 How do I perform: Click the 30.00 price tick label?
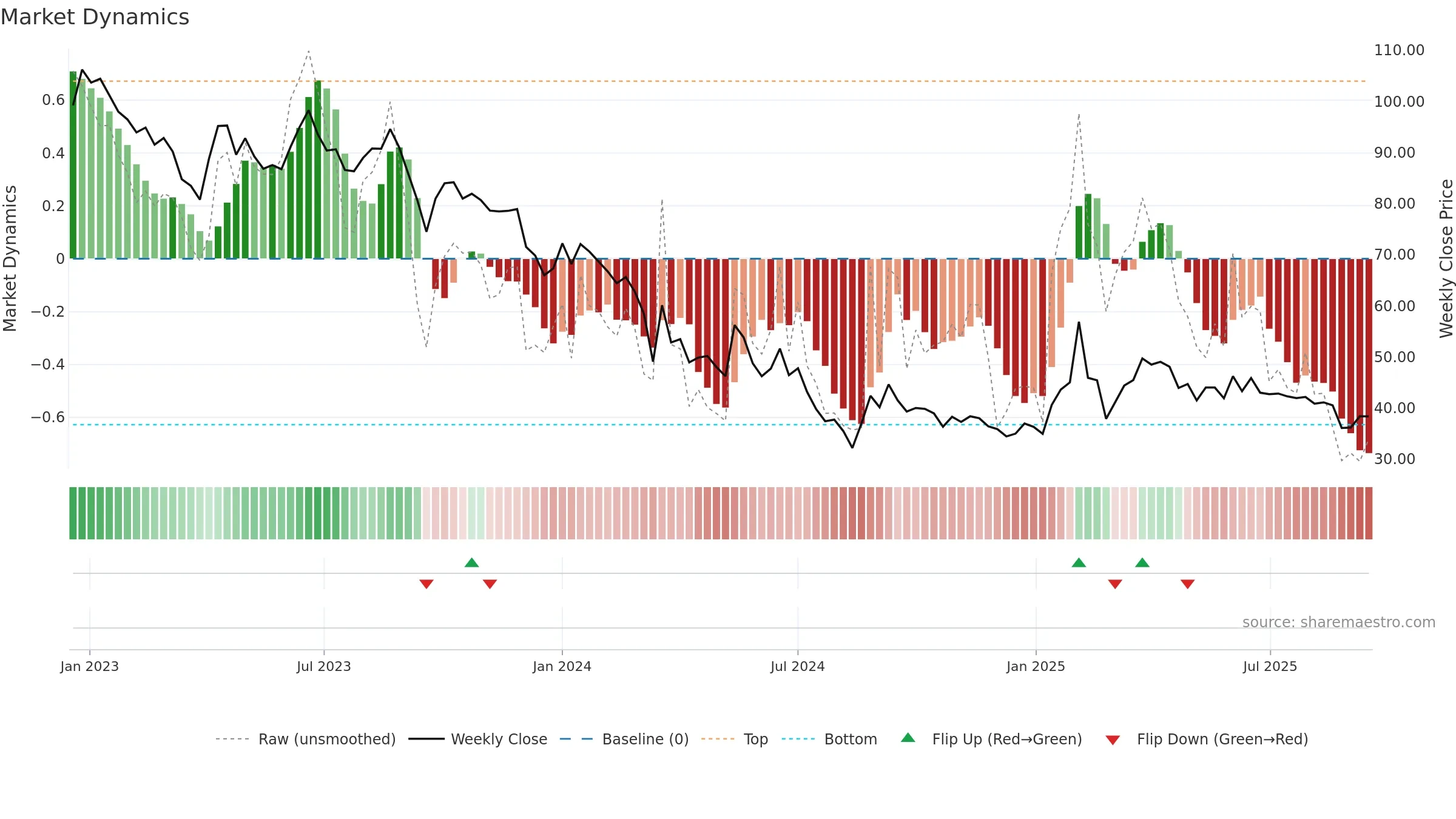[1395, 459]
